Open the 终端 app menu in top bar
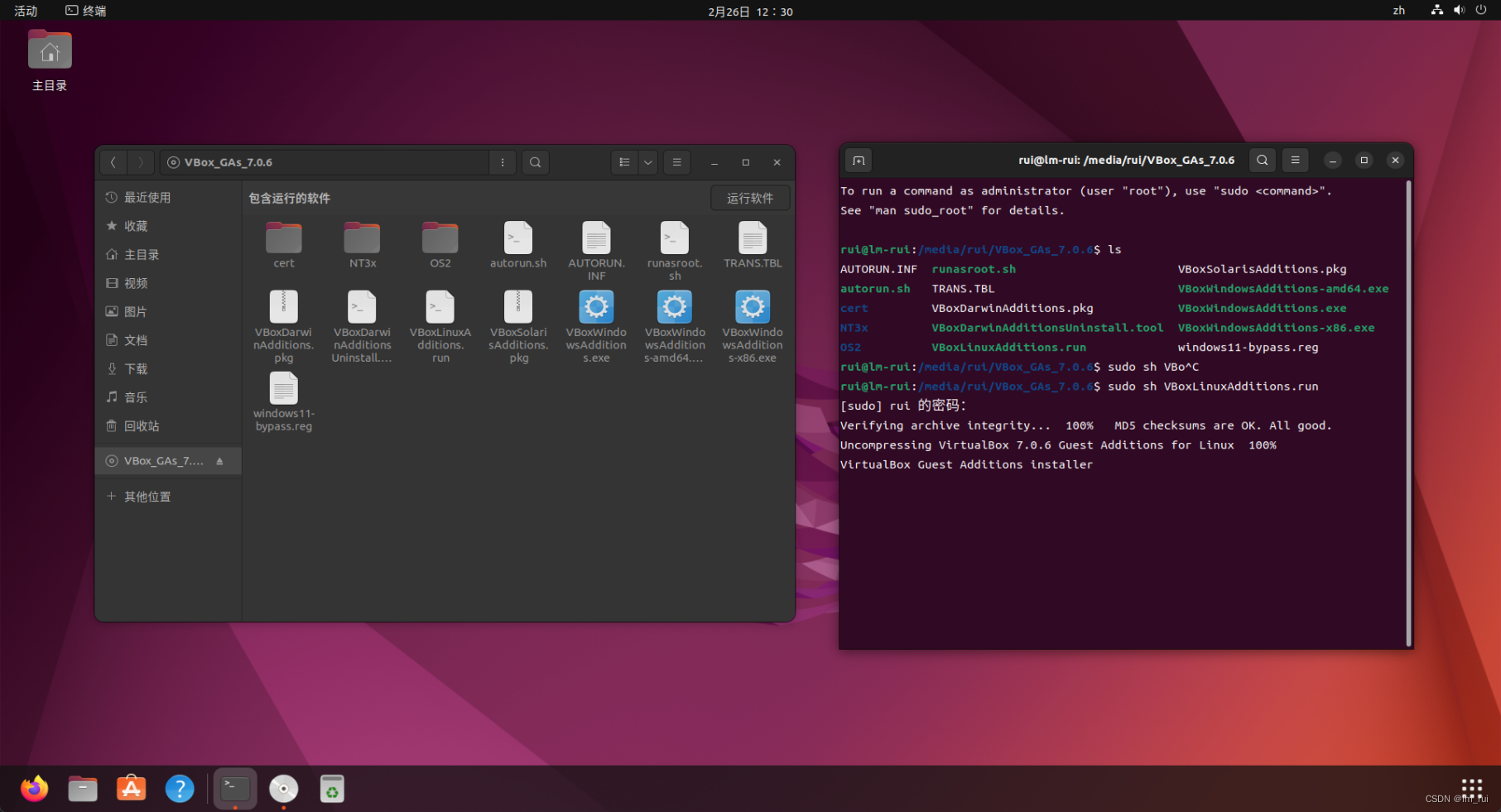The image size is (1501, 812). pyautogui.click(x=86, y=11)
